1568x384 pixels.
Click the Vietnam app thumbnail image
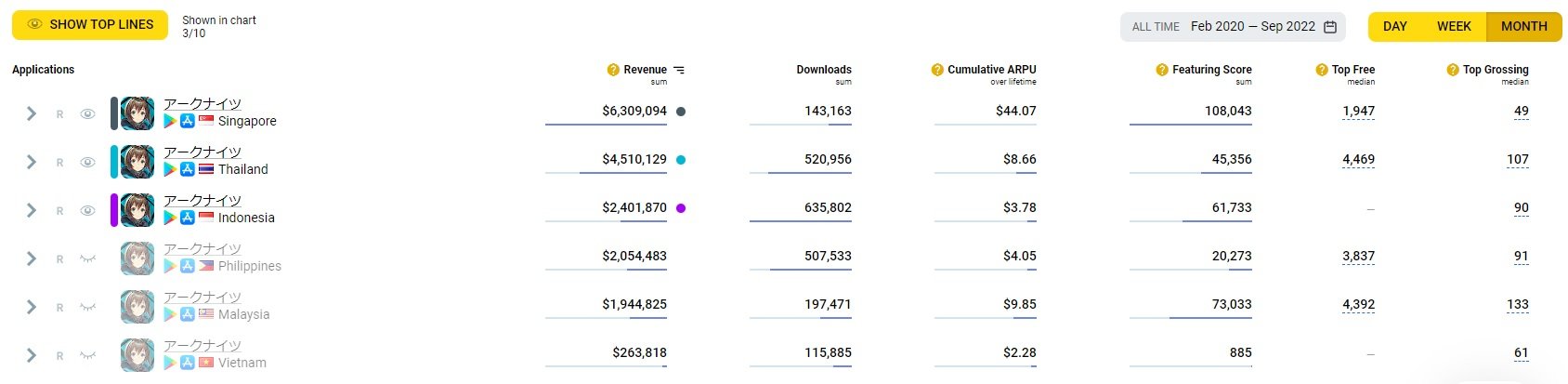pos(137,355)
